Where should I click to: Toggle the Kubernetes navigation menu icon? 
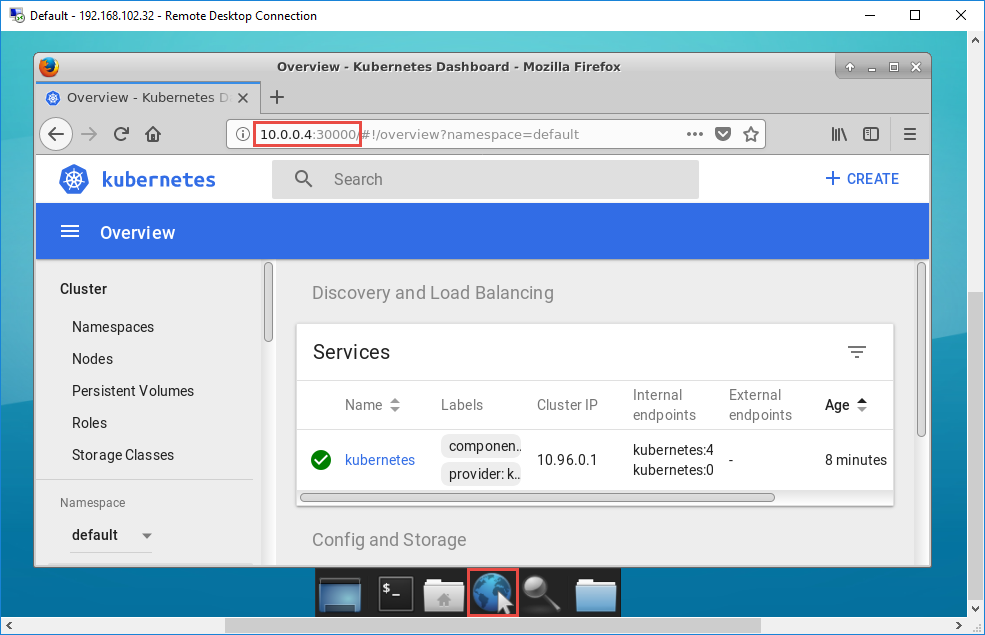point(70,232)
